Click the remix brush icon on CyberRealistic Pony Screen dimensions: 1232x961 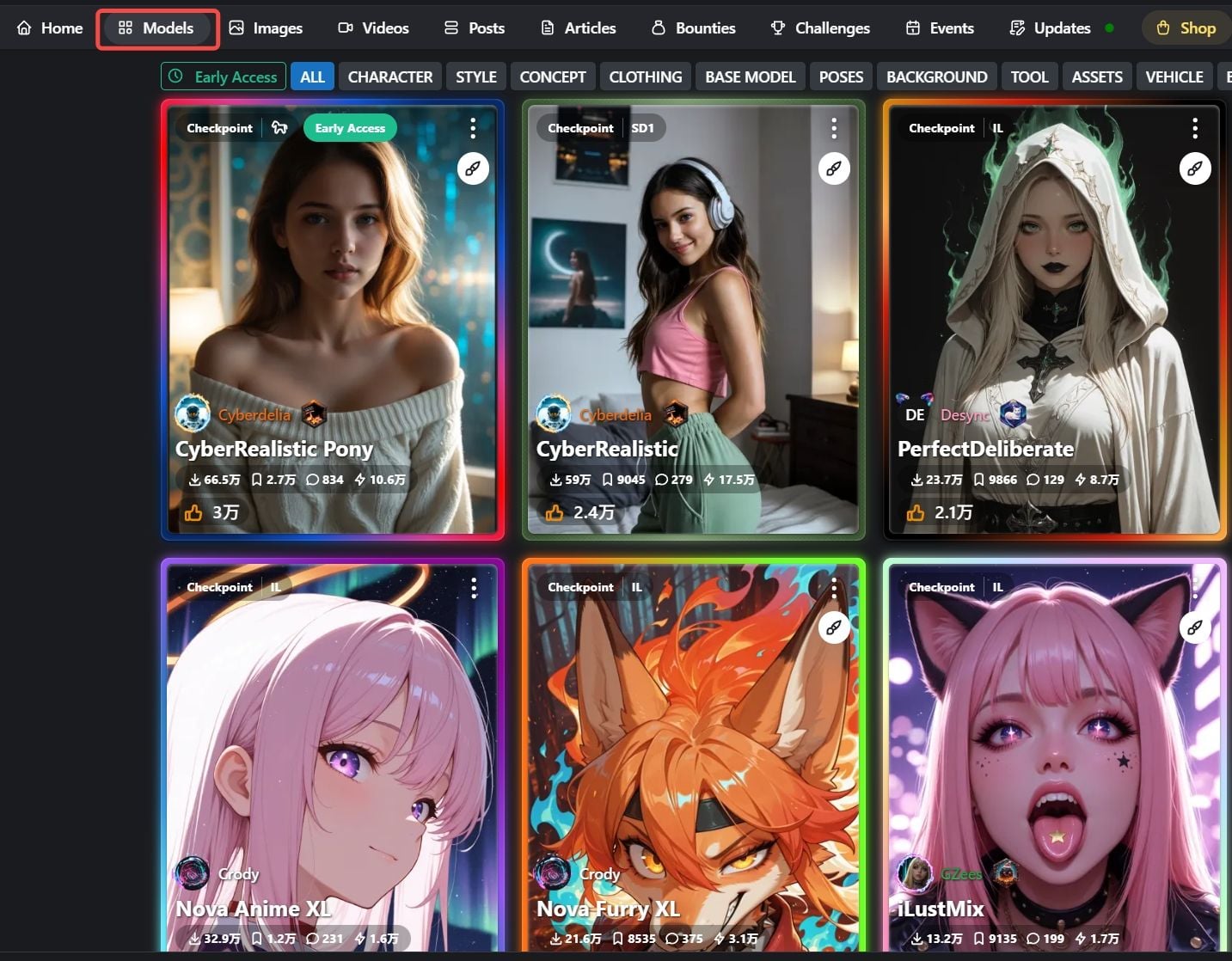point(473,168)
